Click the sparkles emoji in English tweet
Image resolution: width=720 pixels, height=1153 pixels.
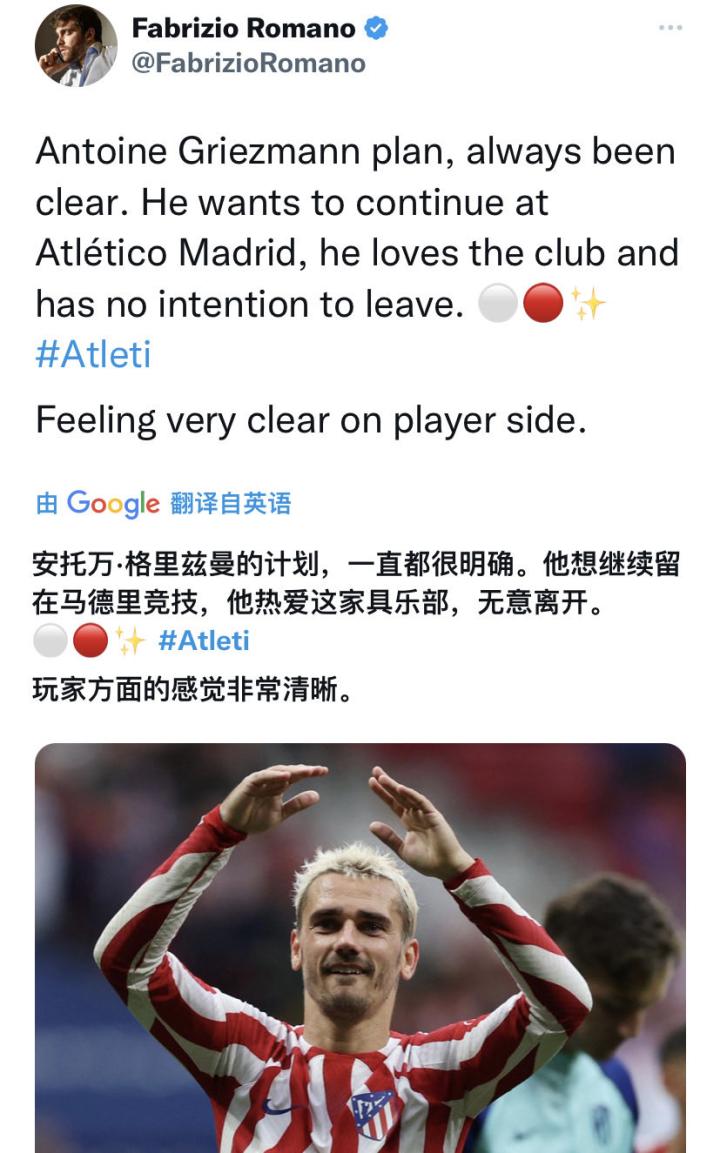[588, 304]
